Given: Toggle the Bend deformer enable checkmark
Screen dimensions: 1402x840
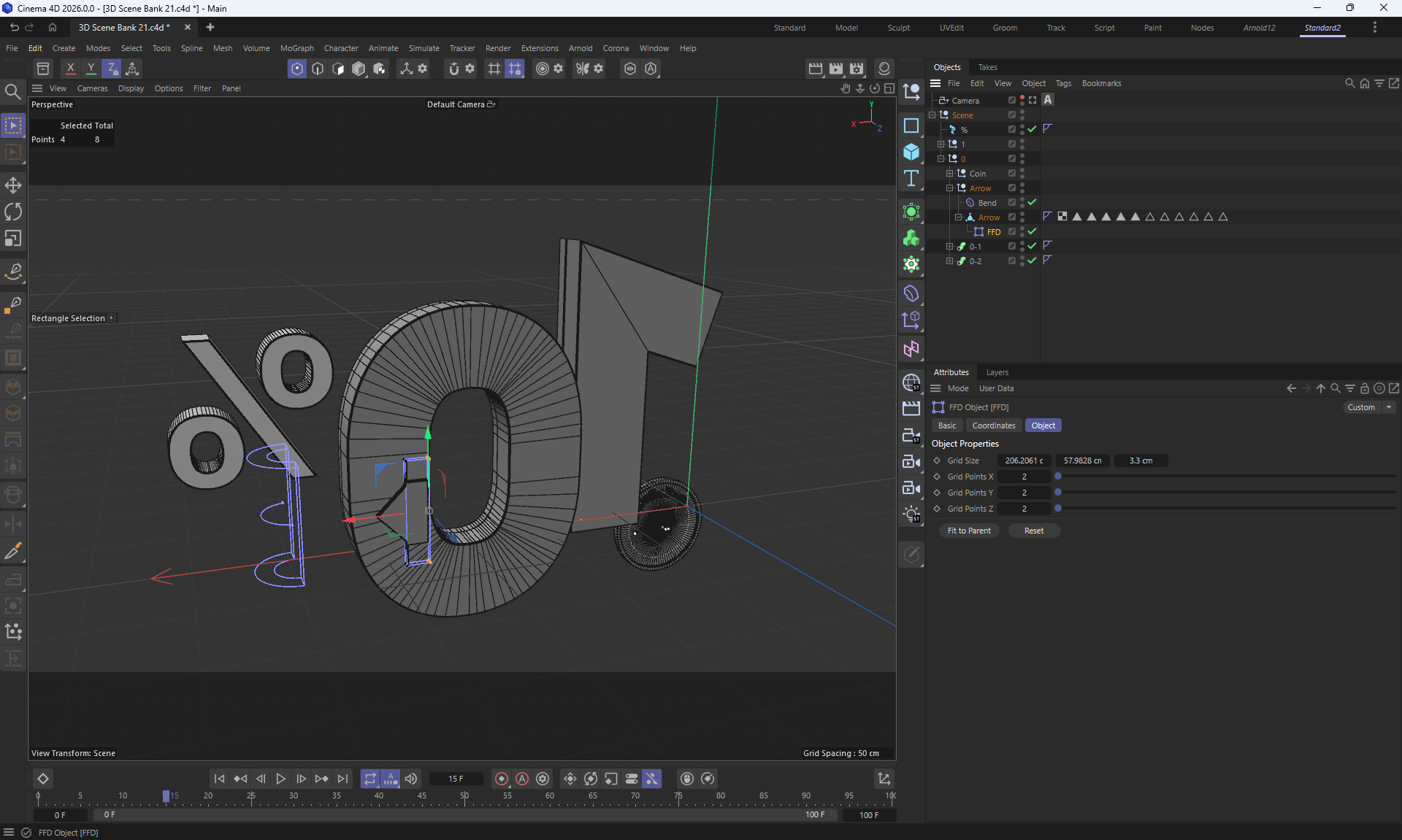Looking at the screenshot, I should pyautogui.click(x=1032, y=203).
